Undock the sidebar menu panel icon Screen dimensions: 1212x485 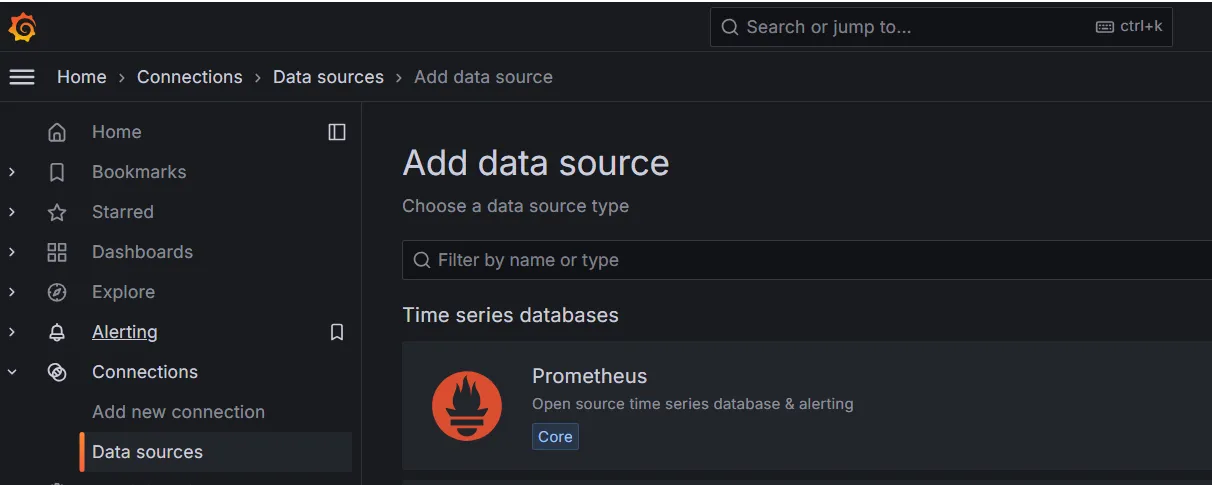point(337,132)
